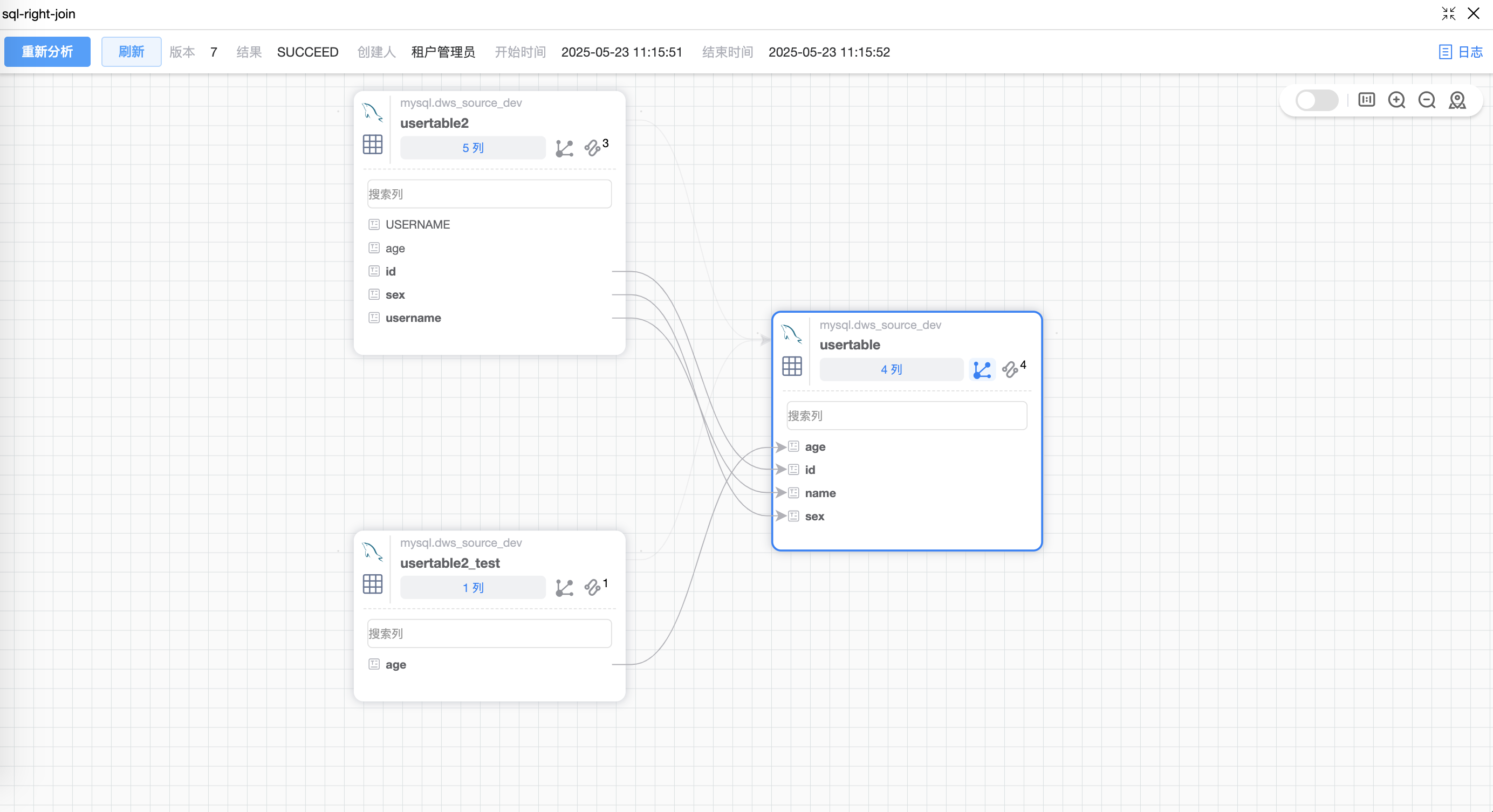Collapse the 1 列 column list
The height and width of the screenshot is (812, 1493).
pyautogui.click(x=472, y=588)
